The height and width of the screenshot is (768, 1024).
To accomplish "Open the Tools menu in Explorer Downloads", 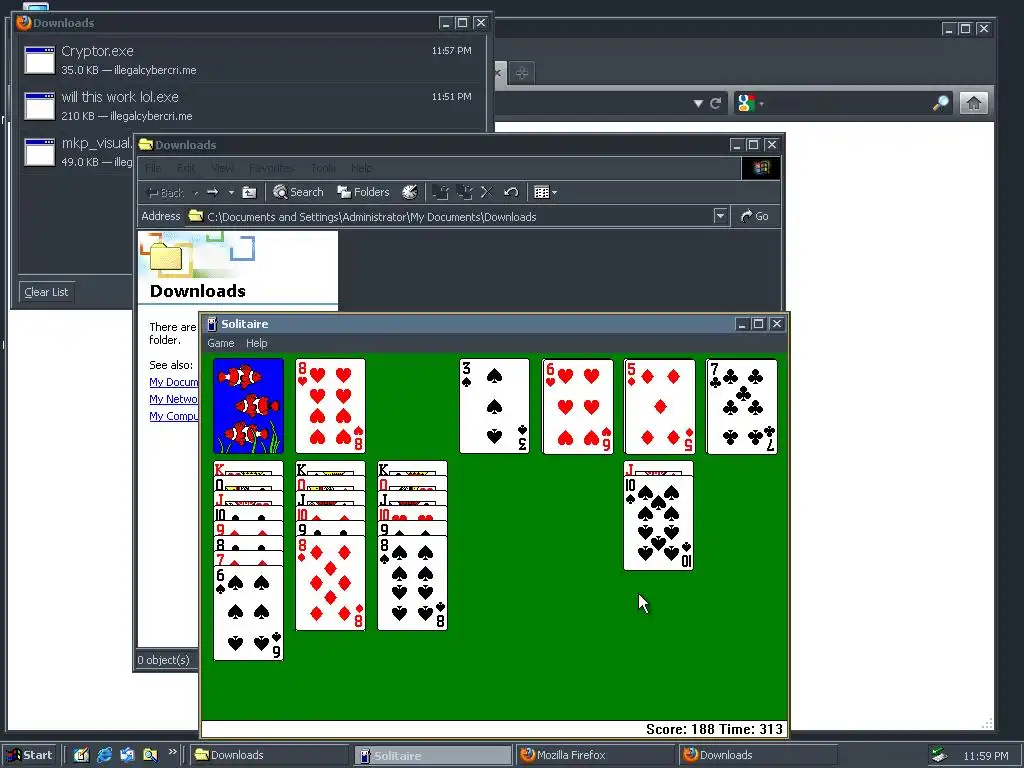I will pos(323,168).
